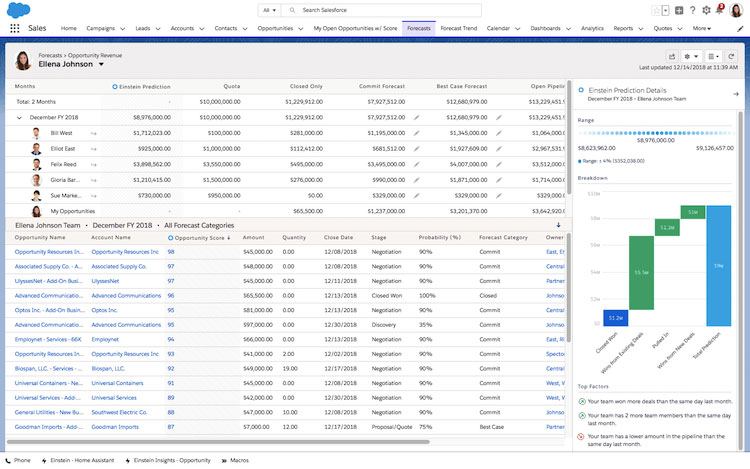
Task: Click the global actions plus icon
Action: [x=679, y=10]
